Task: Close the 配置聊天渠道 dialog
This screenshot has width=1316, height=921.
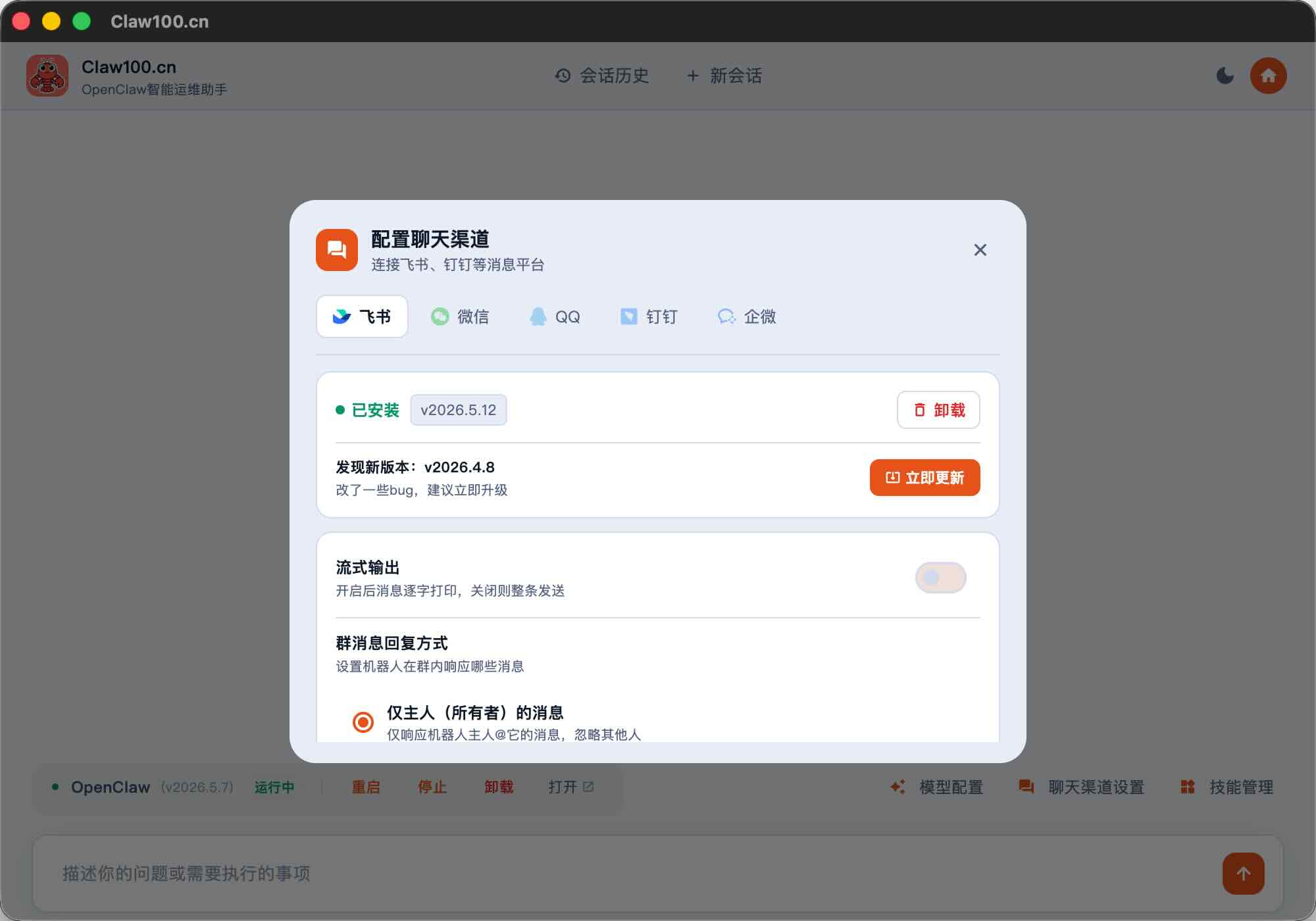Action: pyautogui.click(x=980, y=250)
